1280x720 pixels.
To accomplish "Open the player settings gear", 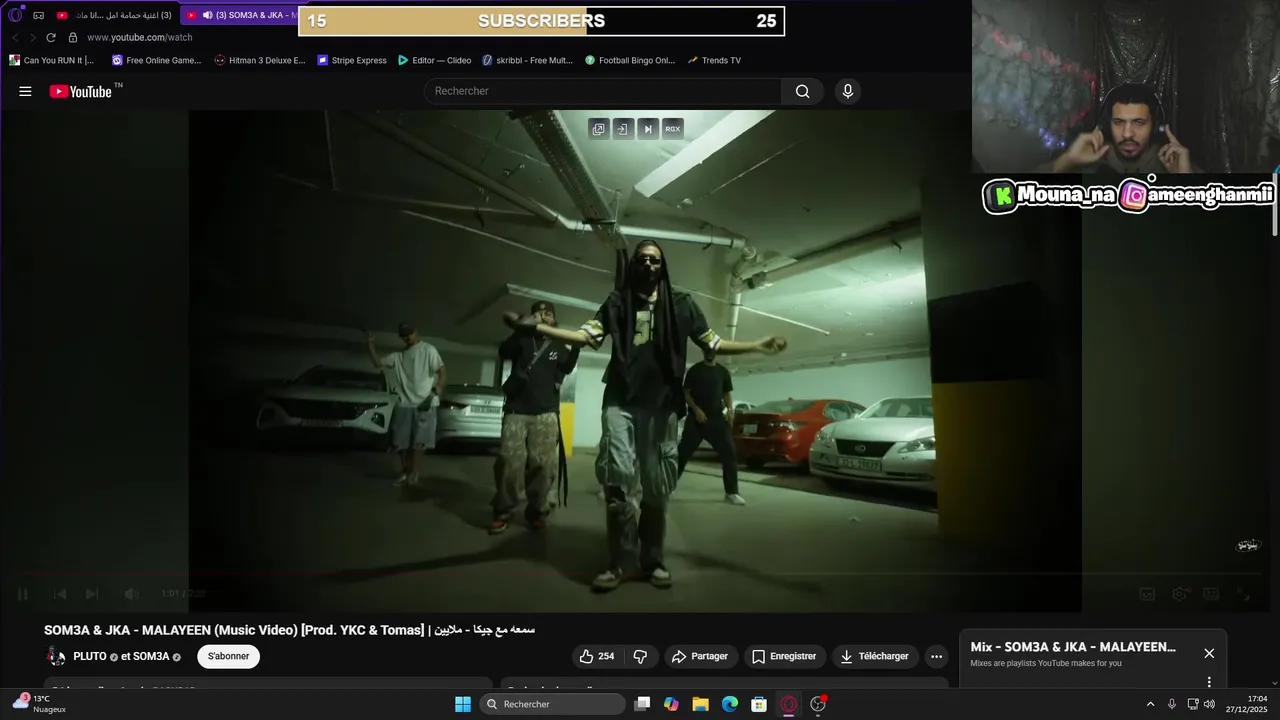I will [1180, 594].
